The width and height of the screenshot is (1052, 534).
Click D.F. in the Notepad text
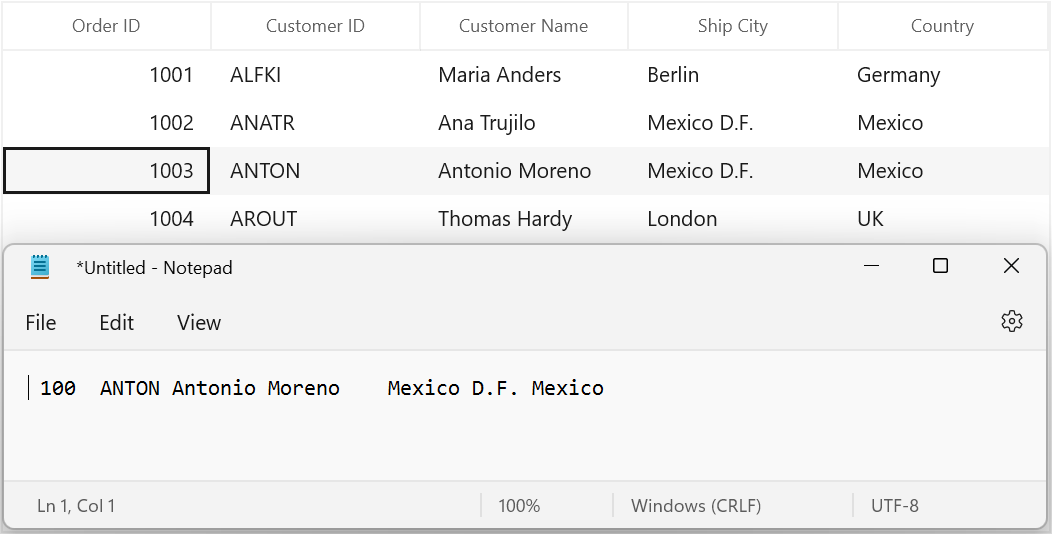[495, 388]
